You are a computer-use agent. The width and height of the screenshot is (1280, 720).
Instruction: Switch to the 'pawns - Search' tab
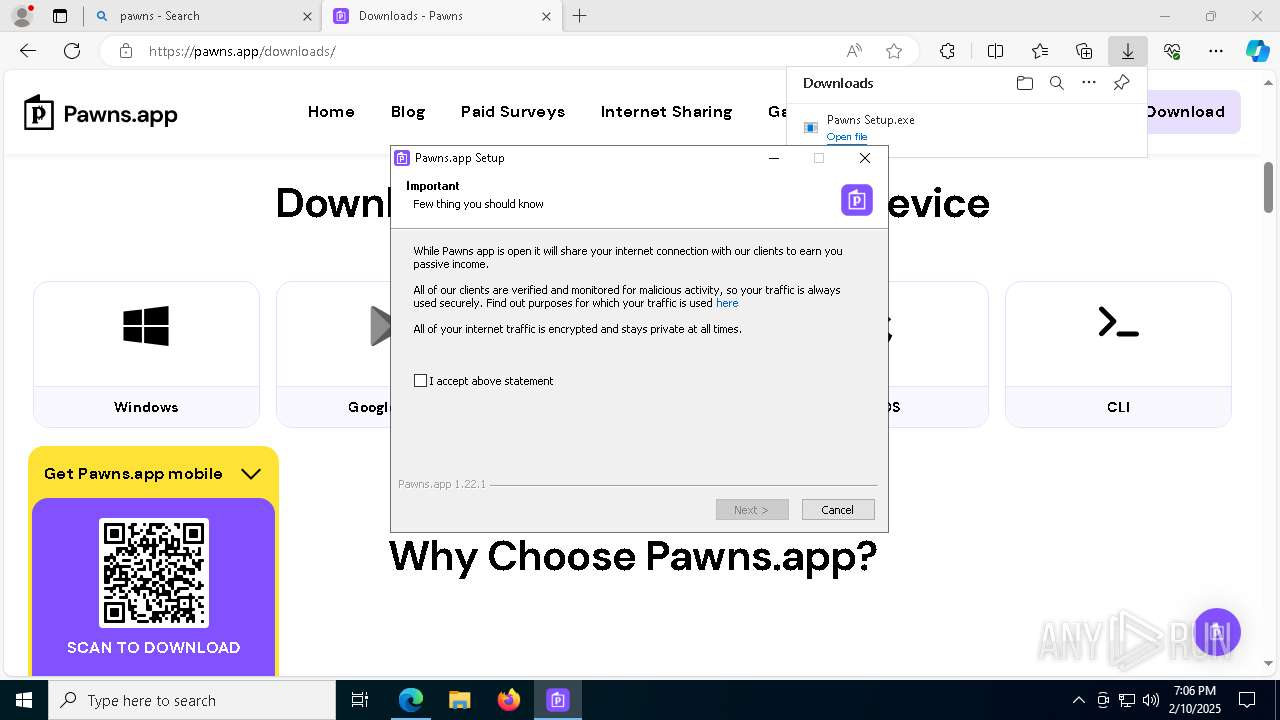(x=202, y=16)
